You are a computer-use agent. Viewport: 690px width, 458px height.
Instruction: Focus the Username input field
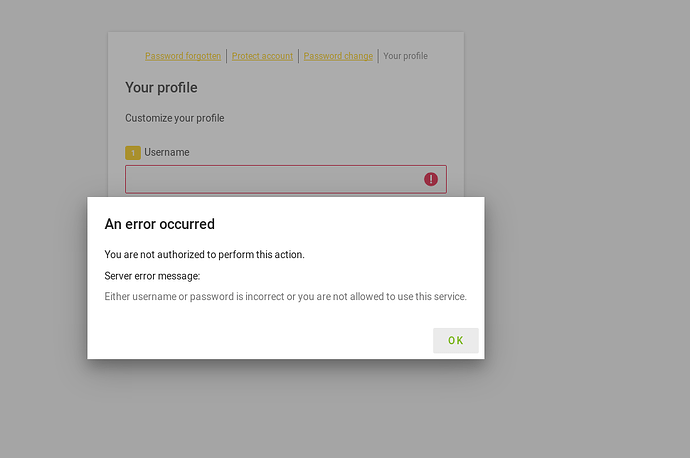point(270,179)
